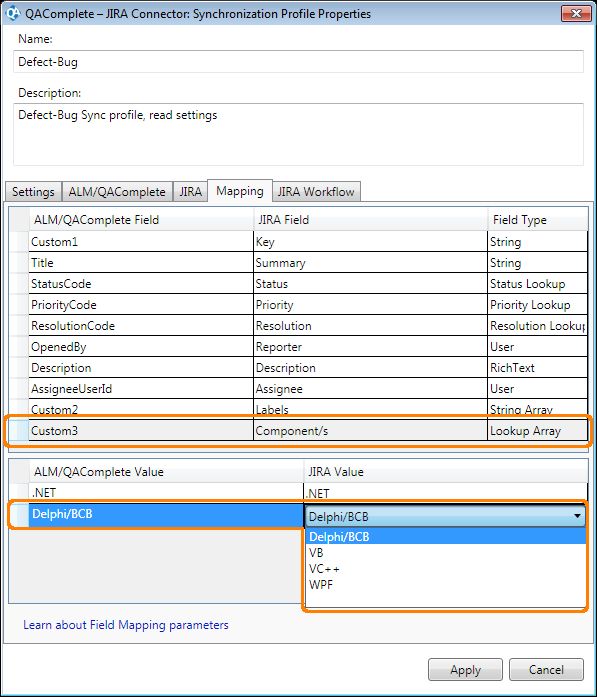597x697 pixels.
Task: Open Learn about Field Mapping parameters link
Action: 126,625
